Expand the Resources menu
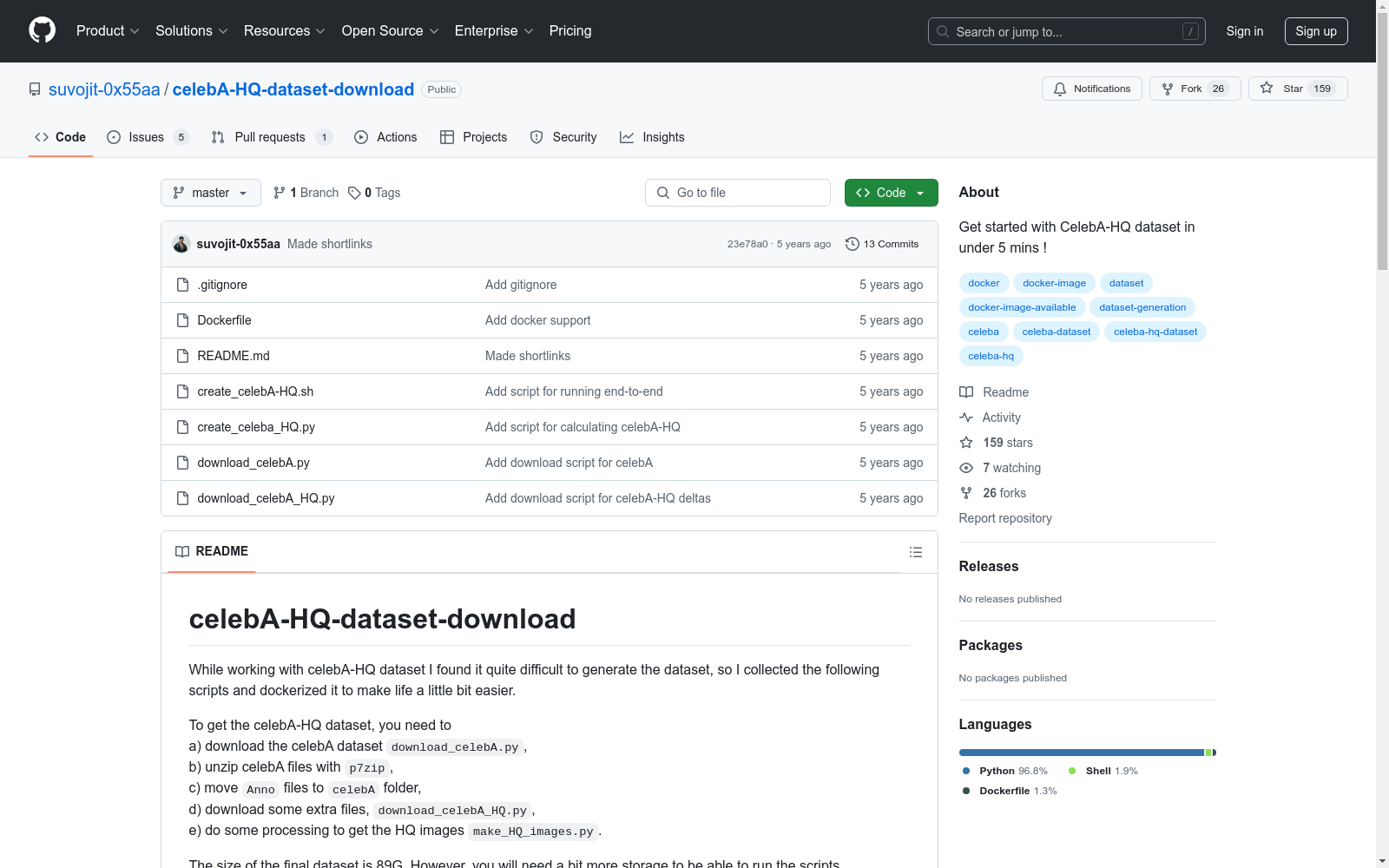 point(285,30)
